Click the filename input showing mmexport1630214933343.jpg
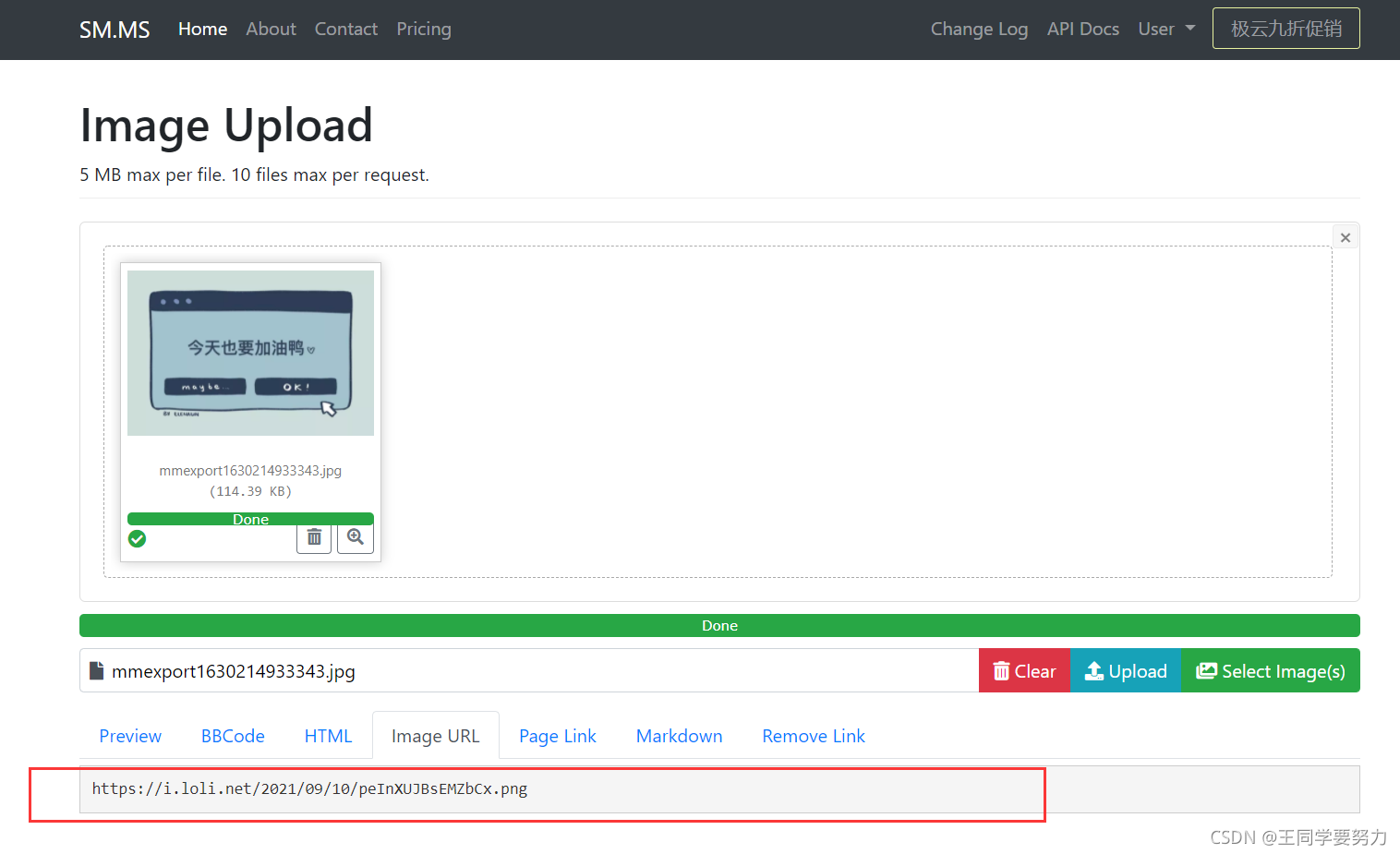 (529, 670)
